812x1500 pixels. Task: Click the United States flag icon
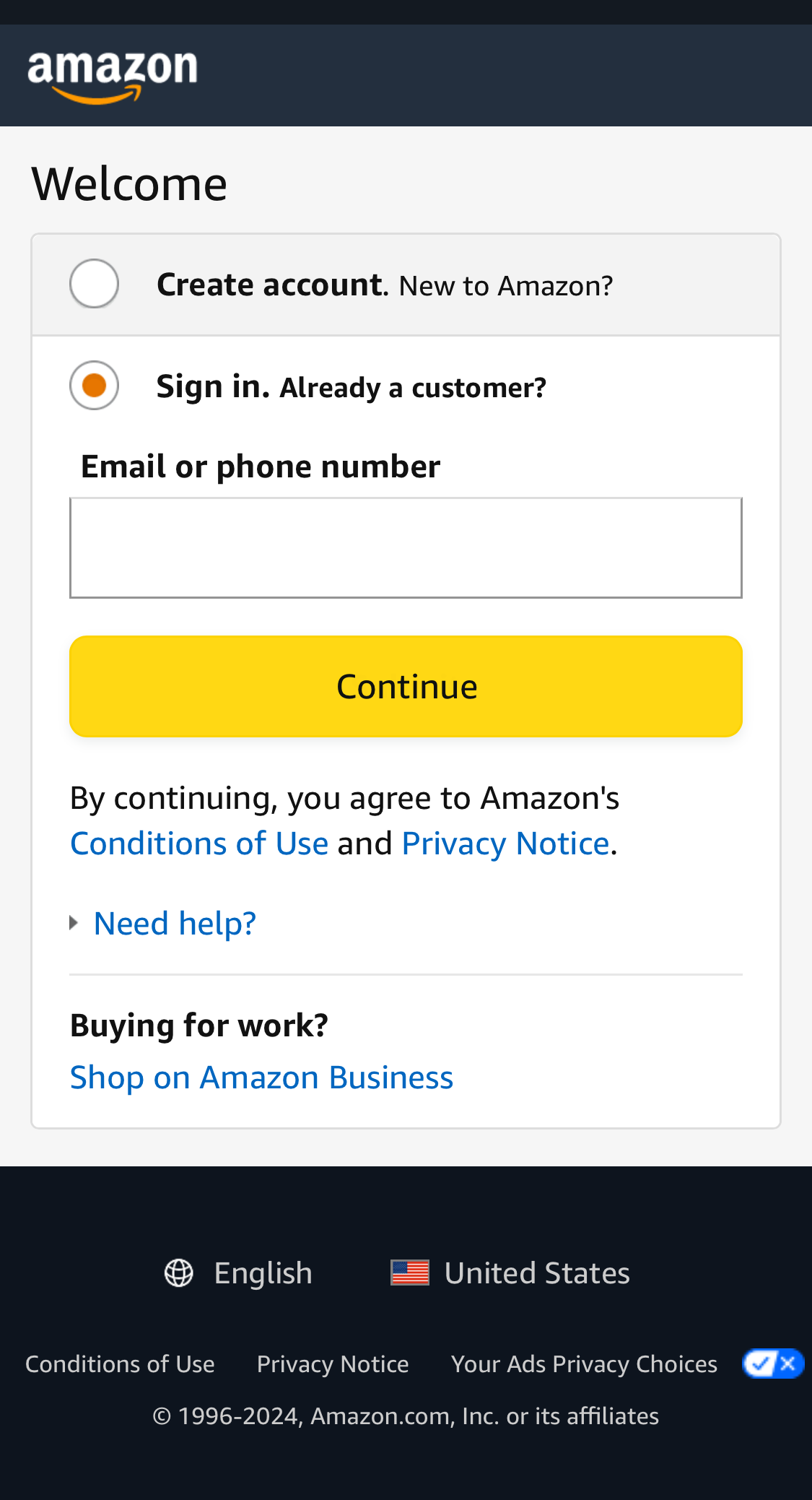pyautogui.click(x=410, y=1272)
